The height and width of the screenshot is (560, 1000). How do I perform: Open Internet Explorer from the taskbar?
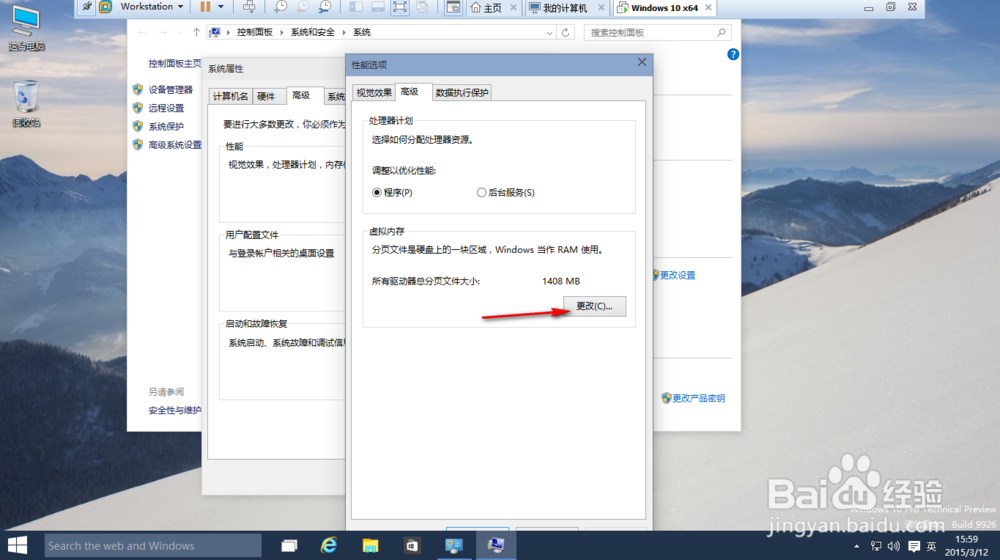pyautogui.click(x=329, y=545)
